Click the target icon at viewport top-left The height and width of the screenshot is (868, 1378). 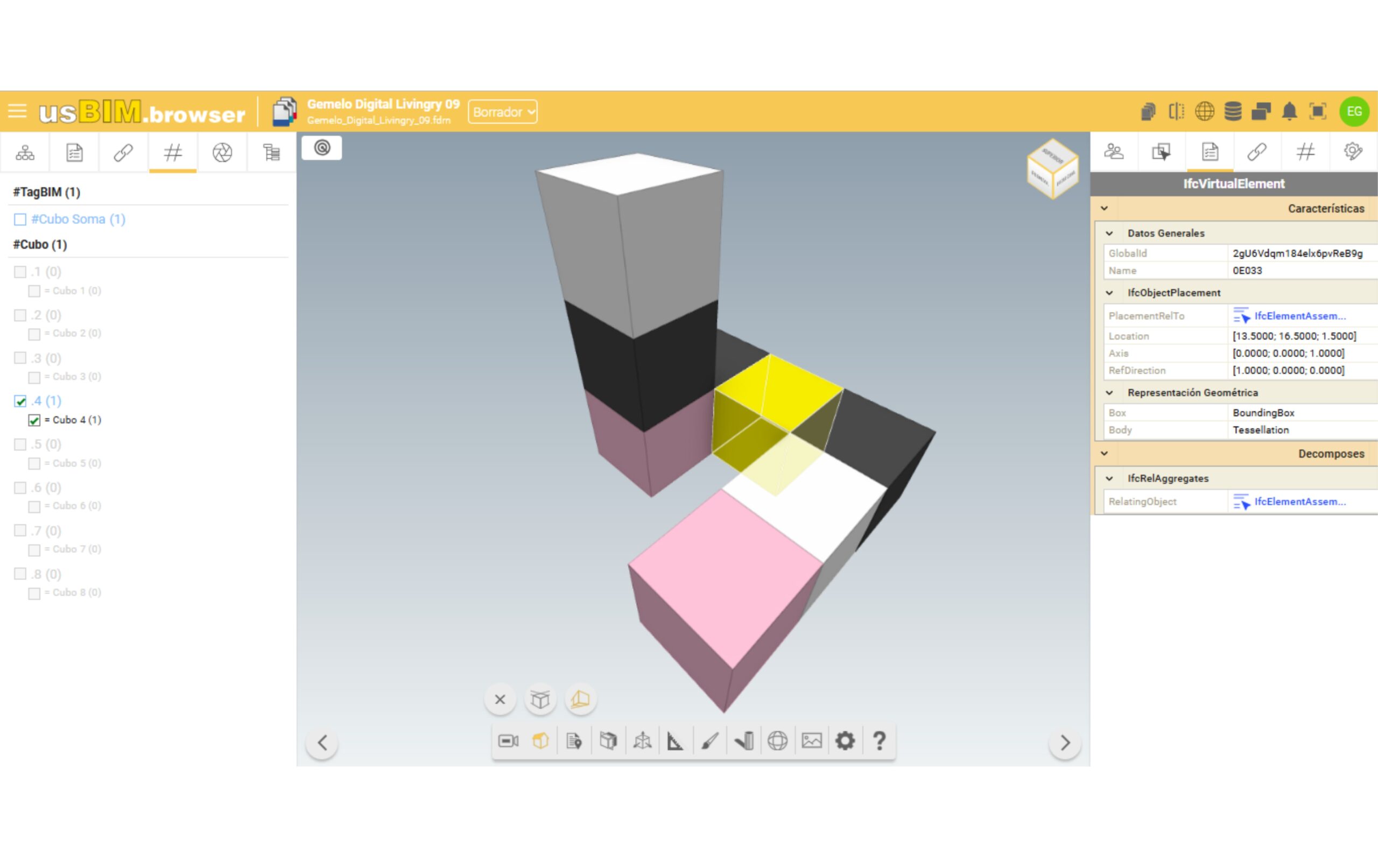pyautogui.click(x=322, y=148)
